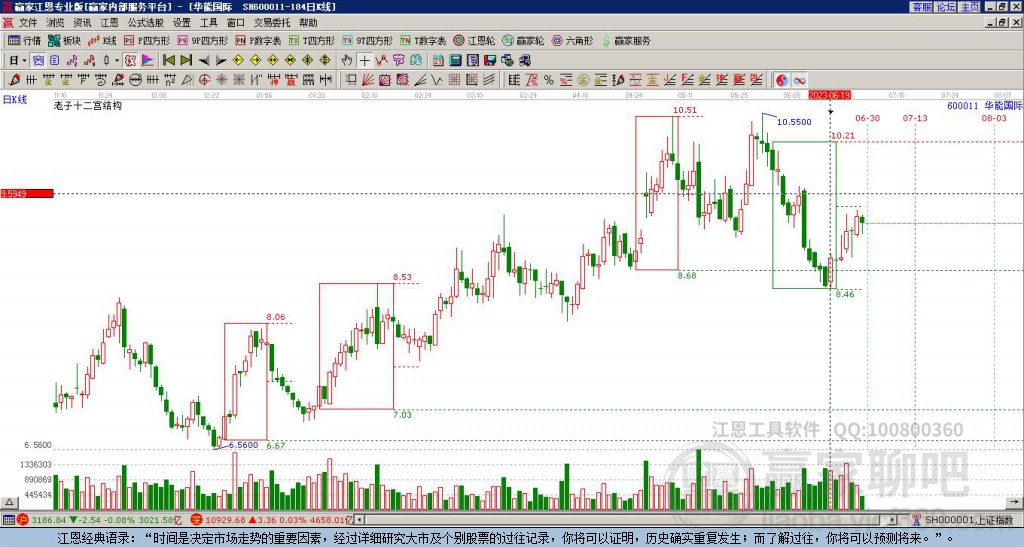This screenshot has height=548, width=1024.
Task: Open the 9T四方形 tool
Action: point(368,40)
